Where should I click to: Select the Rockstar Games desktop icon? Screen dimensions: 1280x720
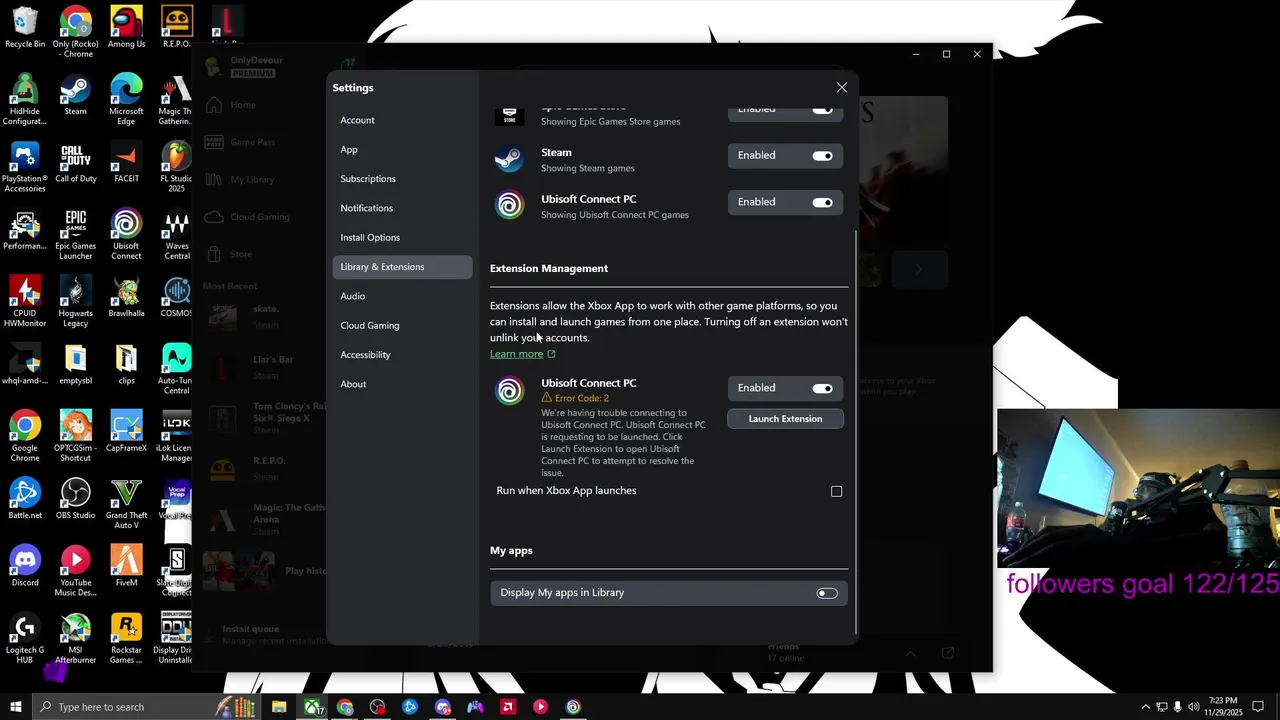[x=126, y=638]
